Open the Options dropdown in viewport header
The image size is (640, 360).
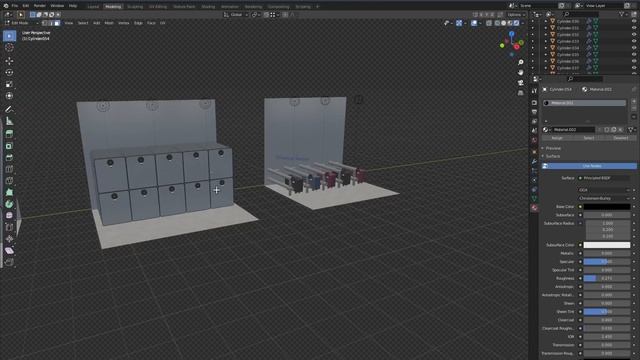[516, 15]
